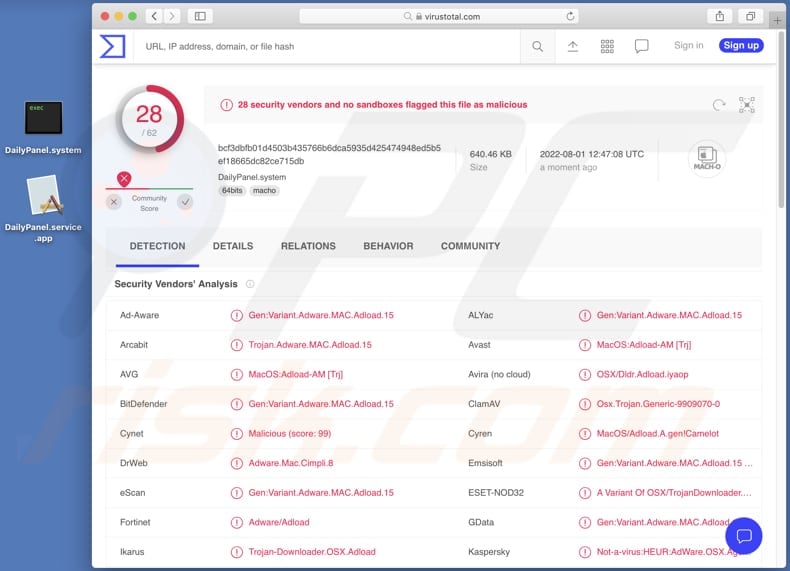Screen dimensions: 790x571
Task: Click Cyren result MacOS/Adload.A.gen!Camelot
Action: tap(657, 433)
